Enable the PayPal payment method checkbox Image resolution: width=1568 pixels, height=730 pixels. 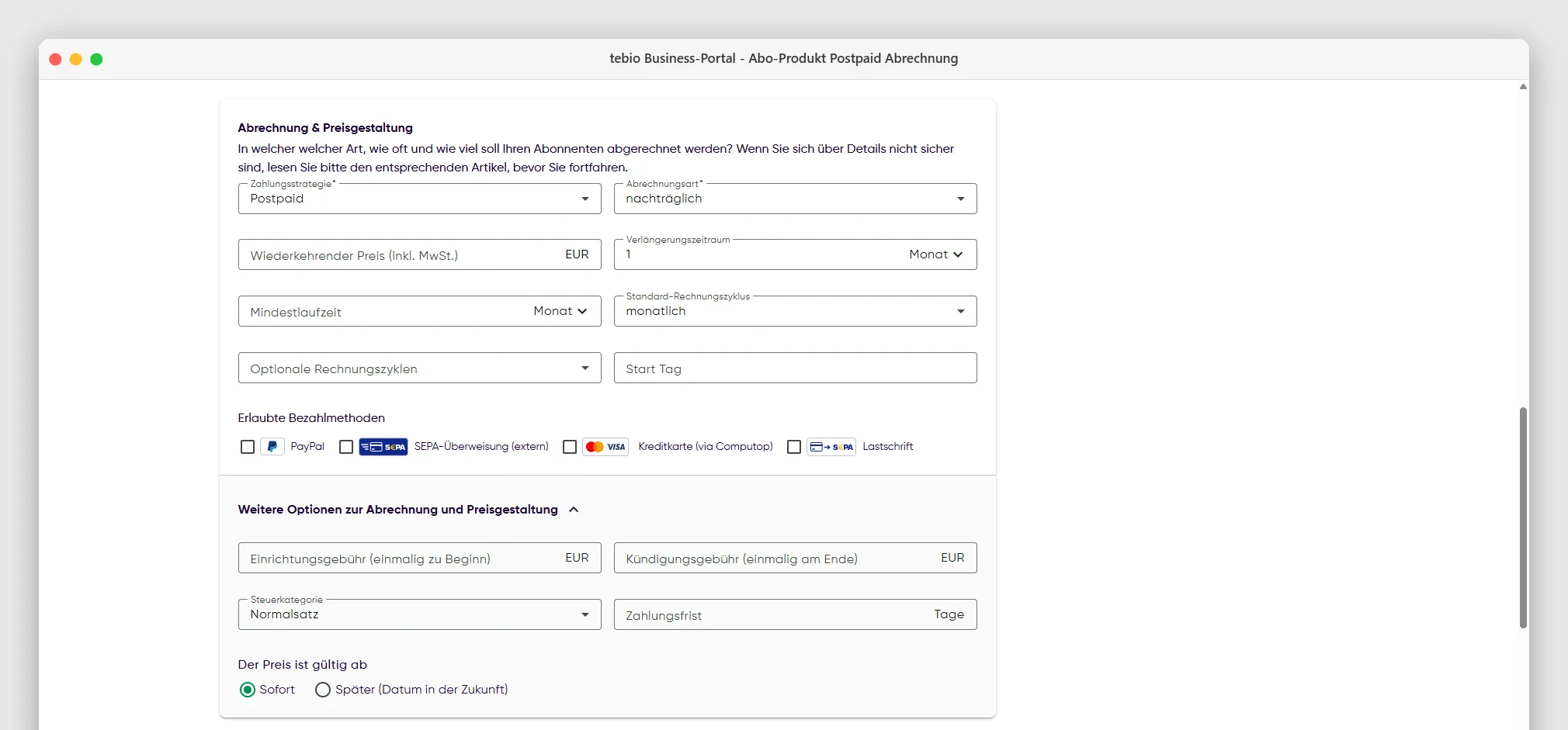pos(248,447)
